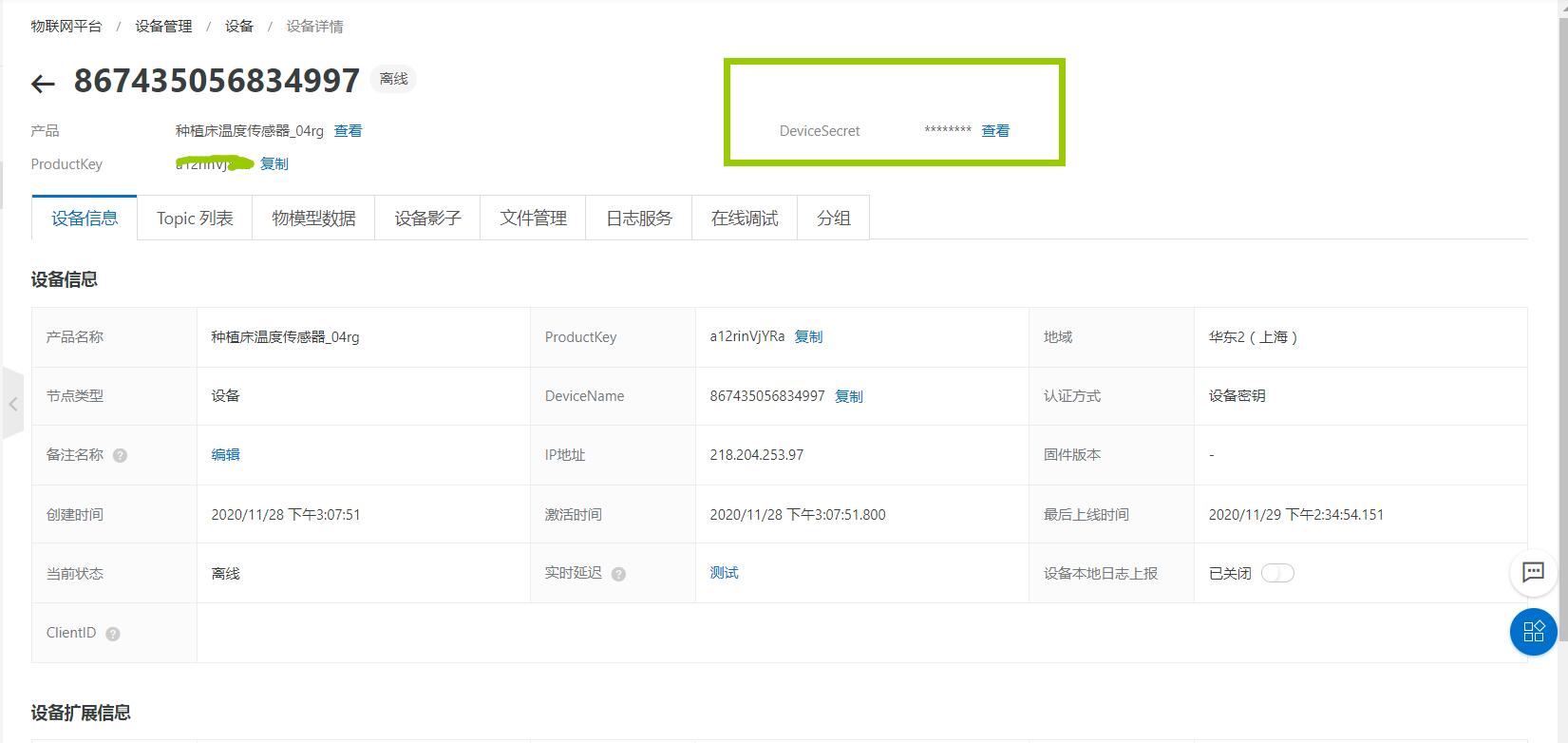Go to 设备管理 breadcrumb
Viewport: 1568px width, 743px height.
(x=163, y=27)
